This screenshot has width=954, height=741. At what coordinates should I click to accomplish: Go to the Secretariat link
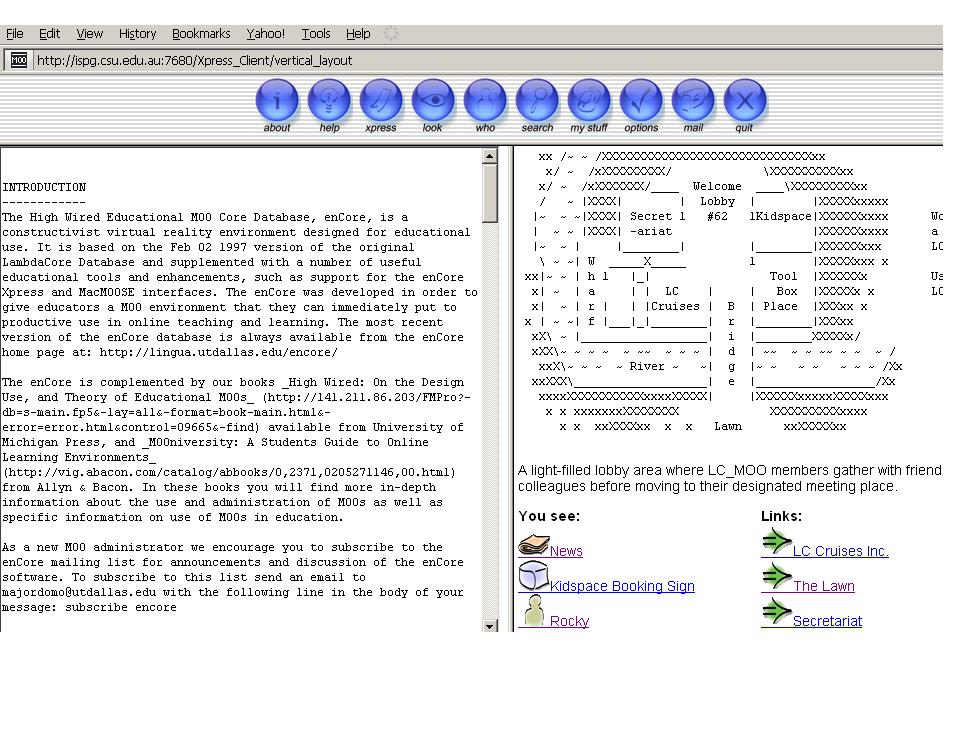tap(827, 621)
